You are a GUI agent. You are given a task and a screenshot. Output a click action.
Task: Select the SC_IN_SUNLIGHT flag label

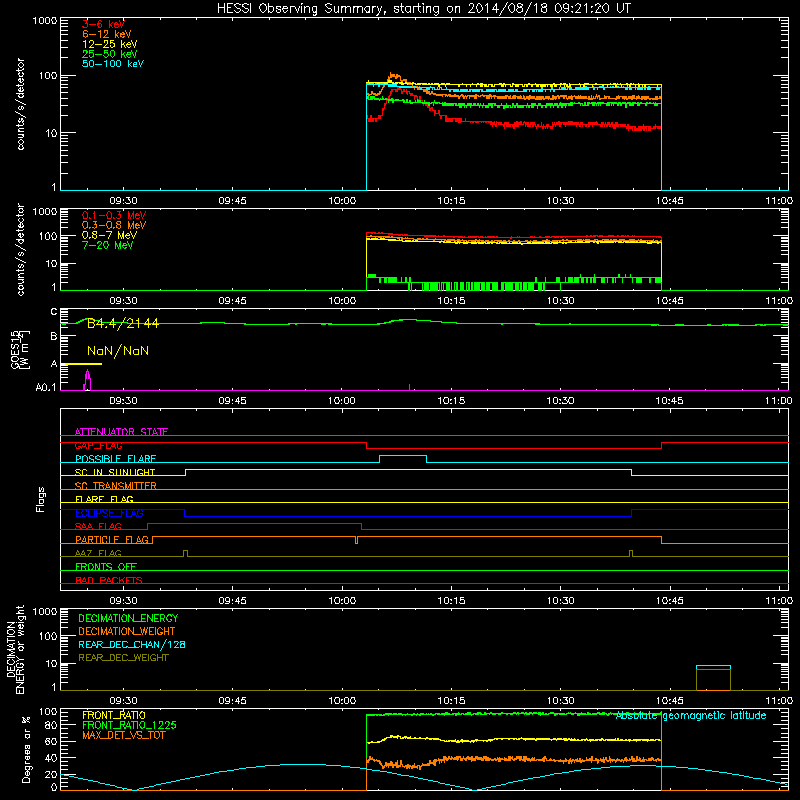coord(115,472)
